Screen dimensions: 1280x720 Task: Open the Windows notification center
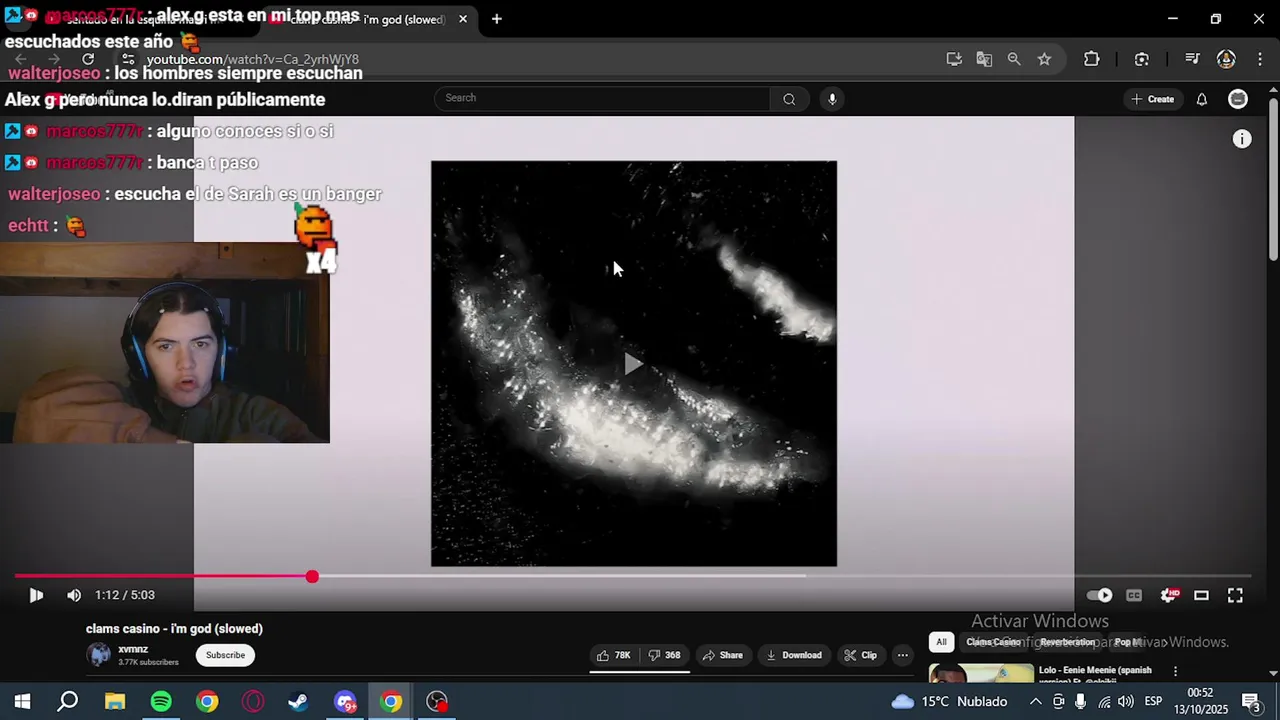1250,702
